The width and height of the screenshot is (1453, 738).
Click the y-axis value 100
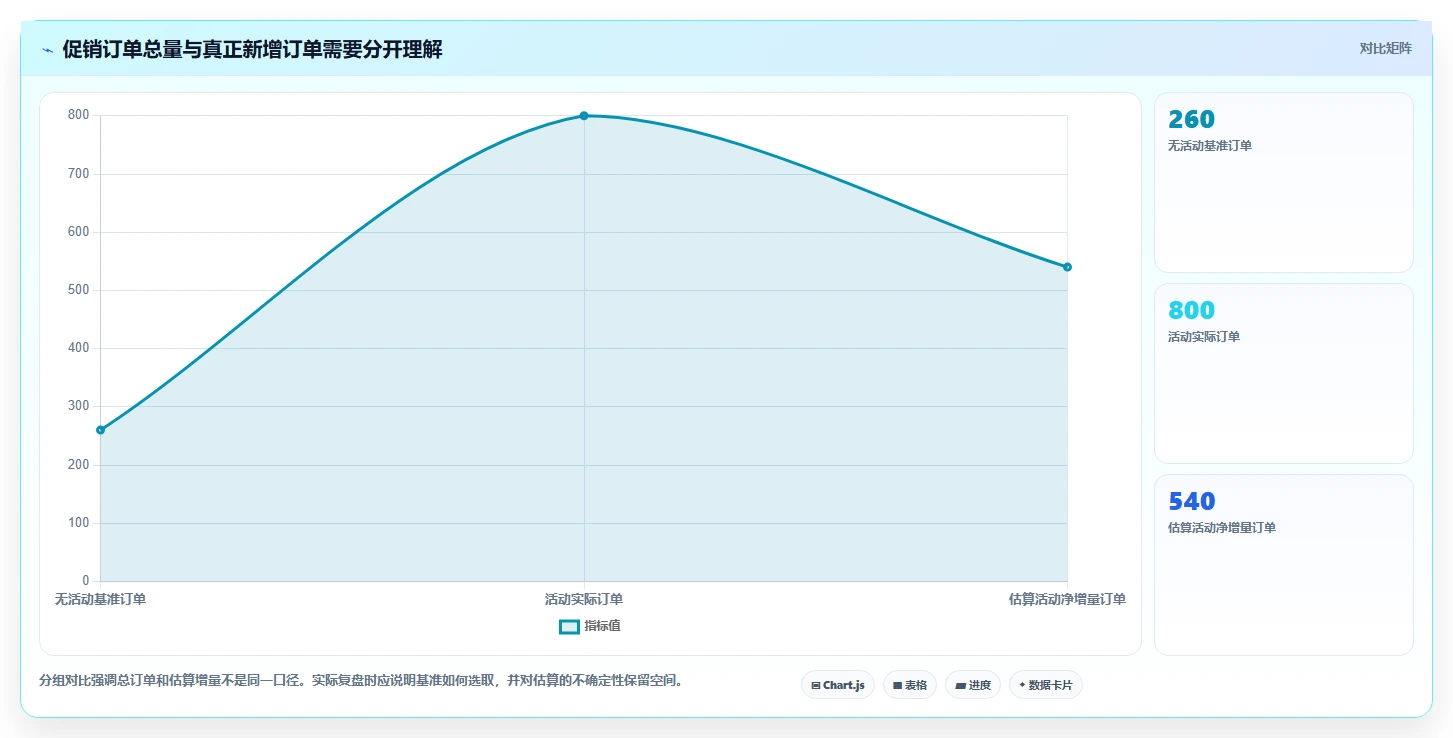click(x=79, y=523)
